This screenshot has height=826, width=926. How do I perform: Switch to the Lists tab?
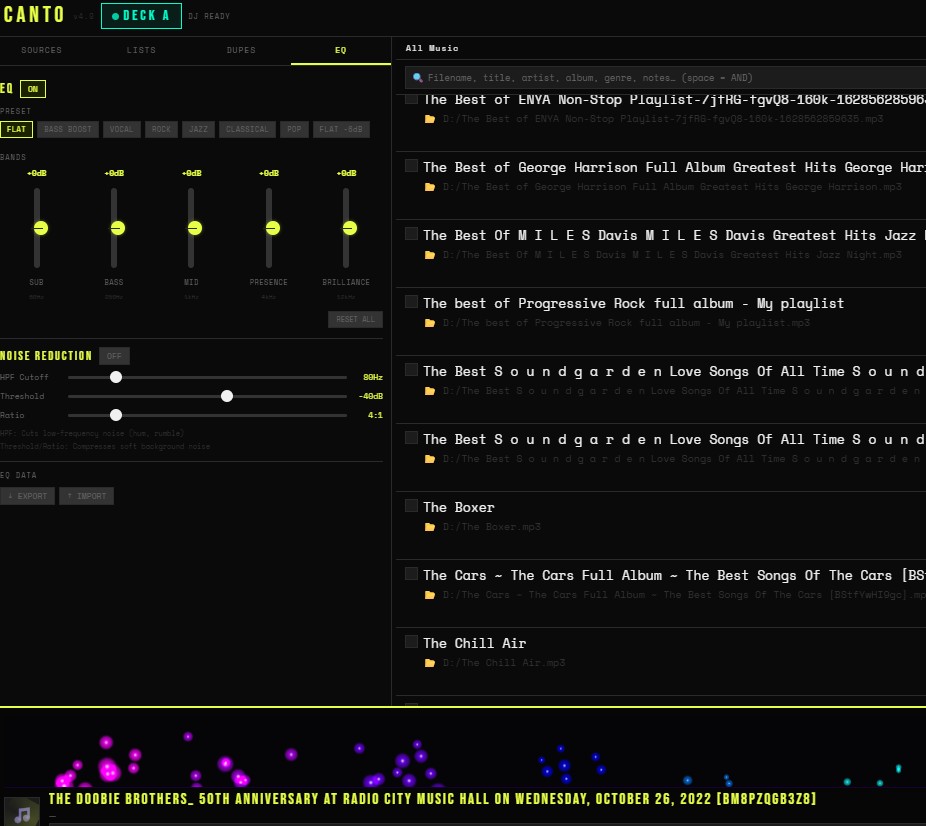[141, 50]
